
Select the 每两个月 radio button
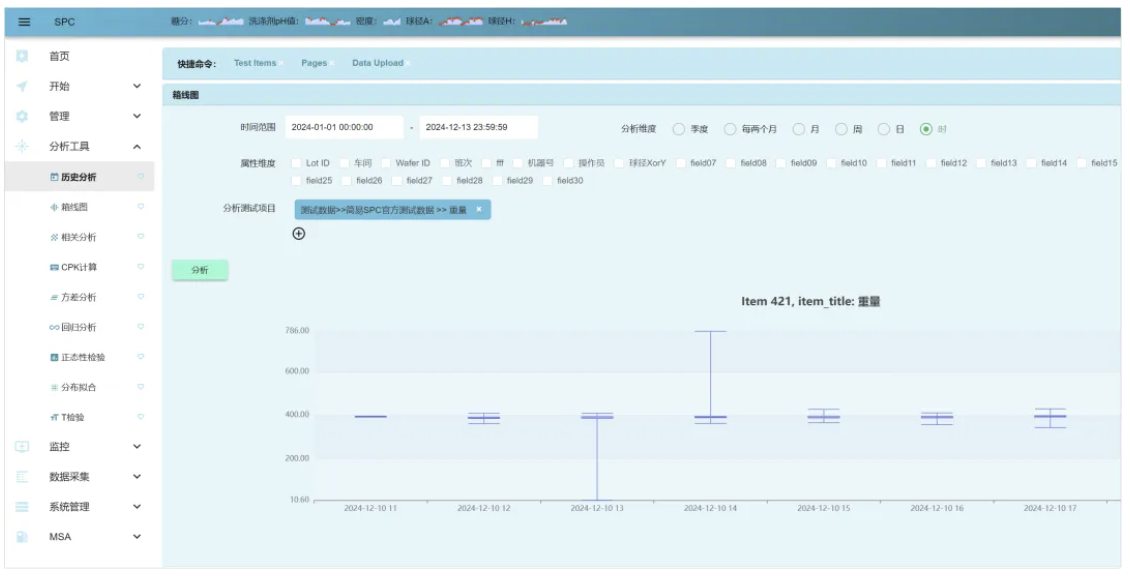tap(730, 129)
